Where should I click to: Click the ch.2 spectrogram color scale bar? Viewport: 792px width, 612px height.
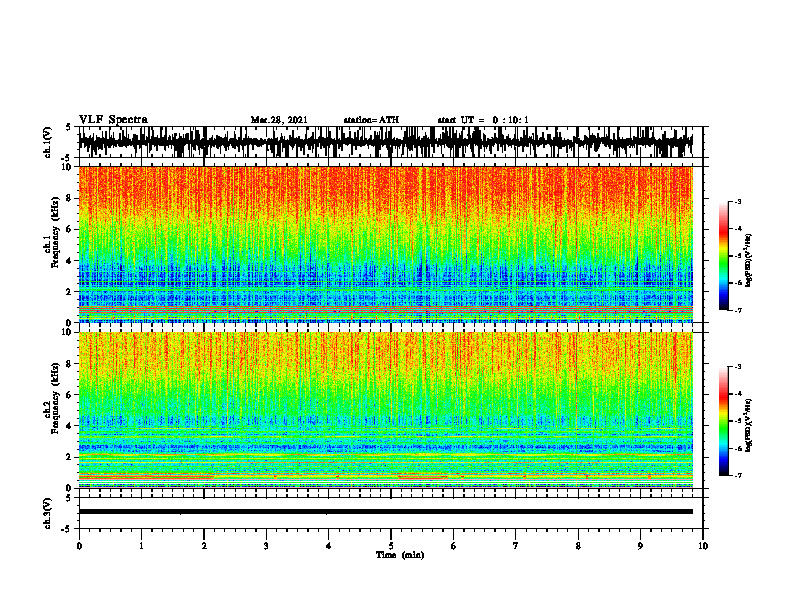point(723,421)
